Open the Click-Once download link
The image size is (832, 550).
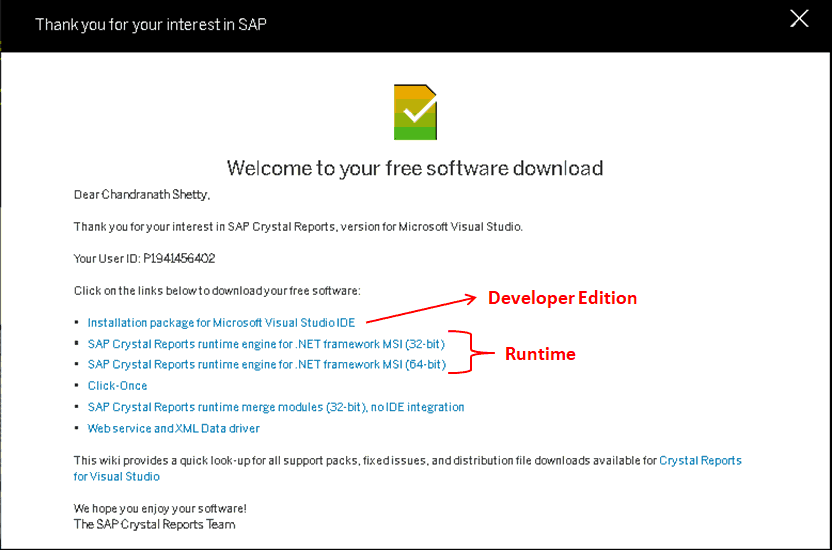coord(117,386)
